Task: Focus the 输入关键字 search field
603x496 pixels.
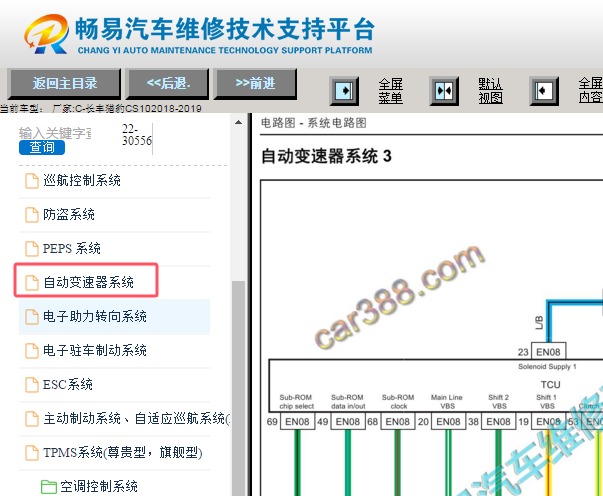Action: 55,133
